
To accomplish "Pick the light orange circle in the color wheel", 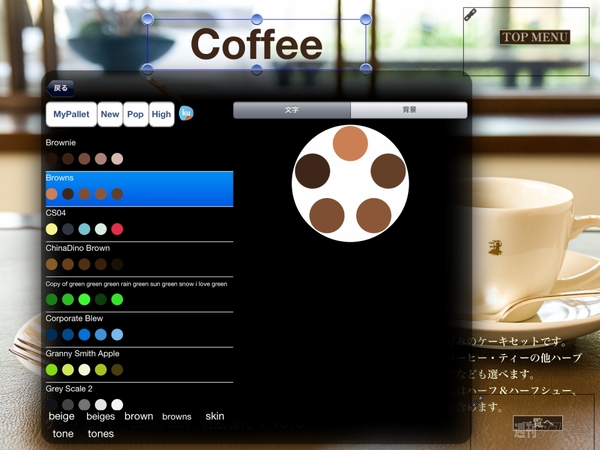I will (350, 143).
